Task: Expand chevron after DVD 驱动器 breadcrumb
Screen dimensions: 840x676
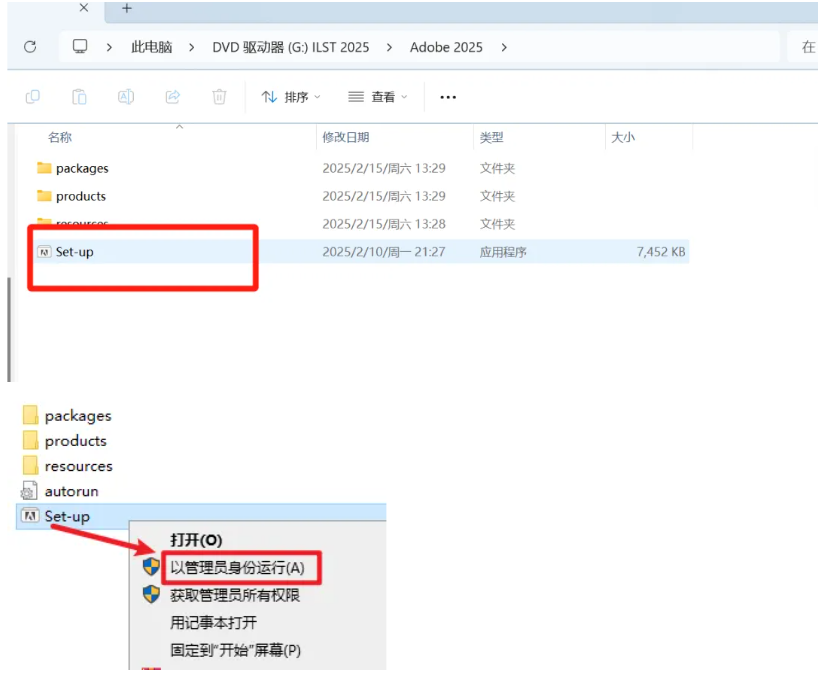Action: point(389,48)
